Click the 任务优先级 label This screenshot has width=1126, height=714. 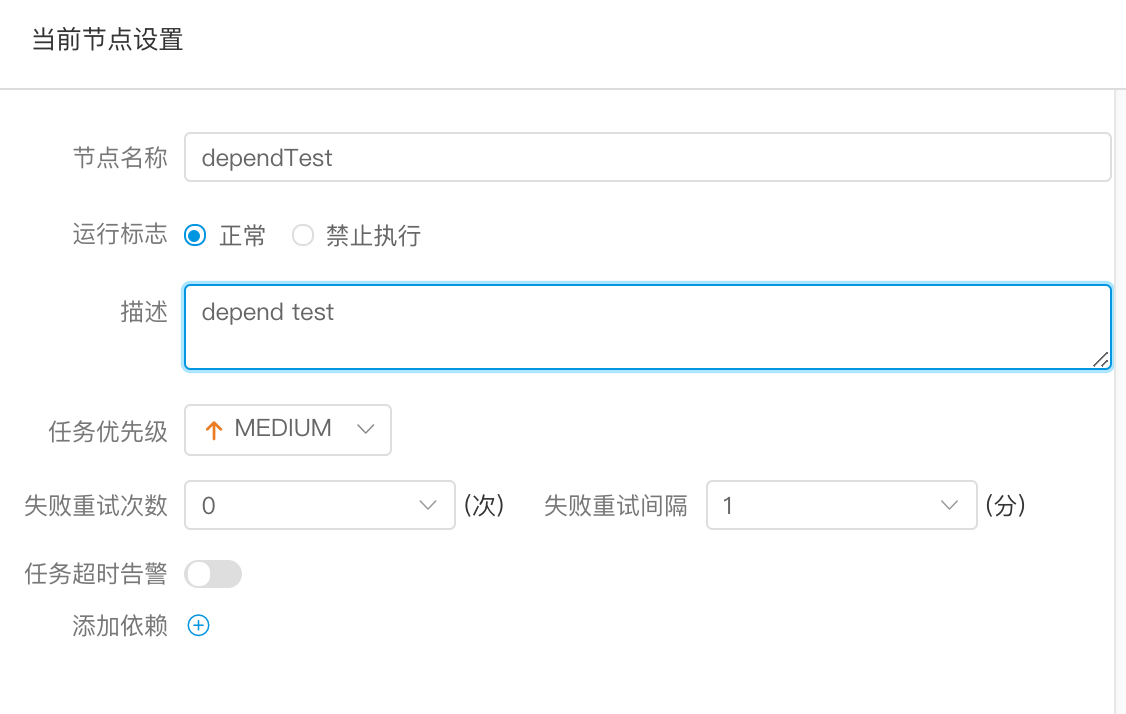[108, 430]
